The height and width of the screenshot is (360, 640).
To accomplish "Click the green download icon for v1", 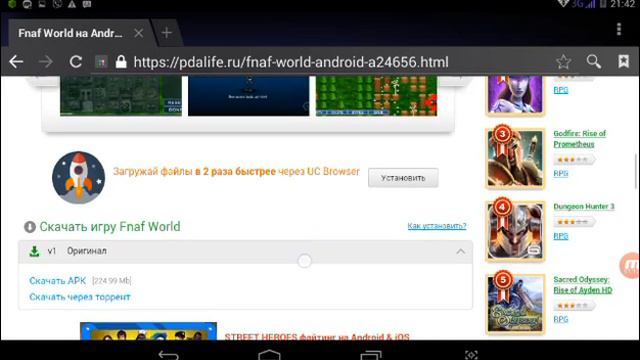I will point(35,251).
